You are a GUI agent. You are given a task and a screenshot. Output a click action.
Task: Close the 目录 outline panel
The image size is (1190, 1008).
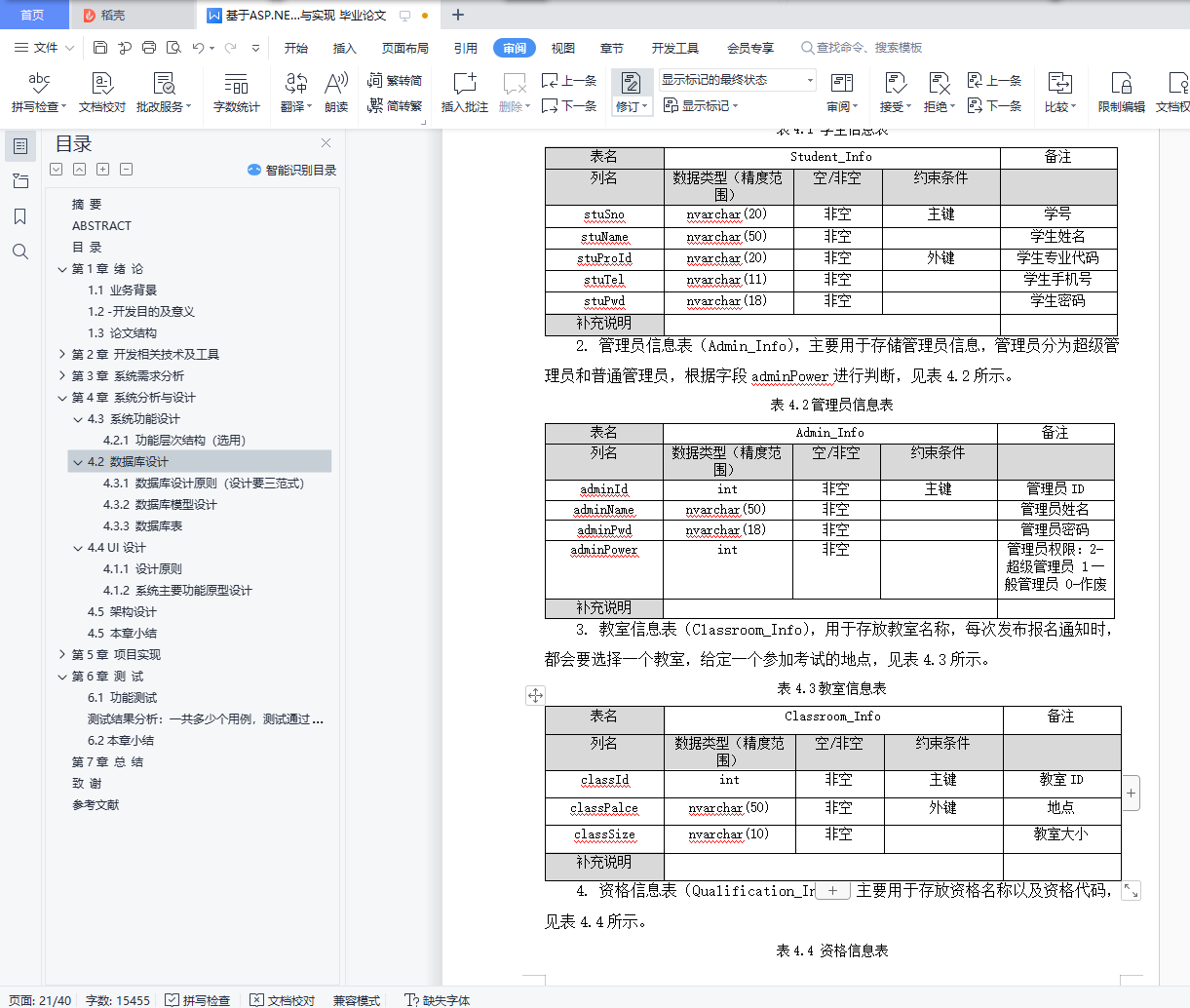click(326, 143)
